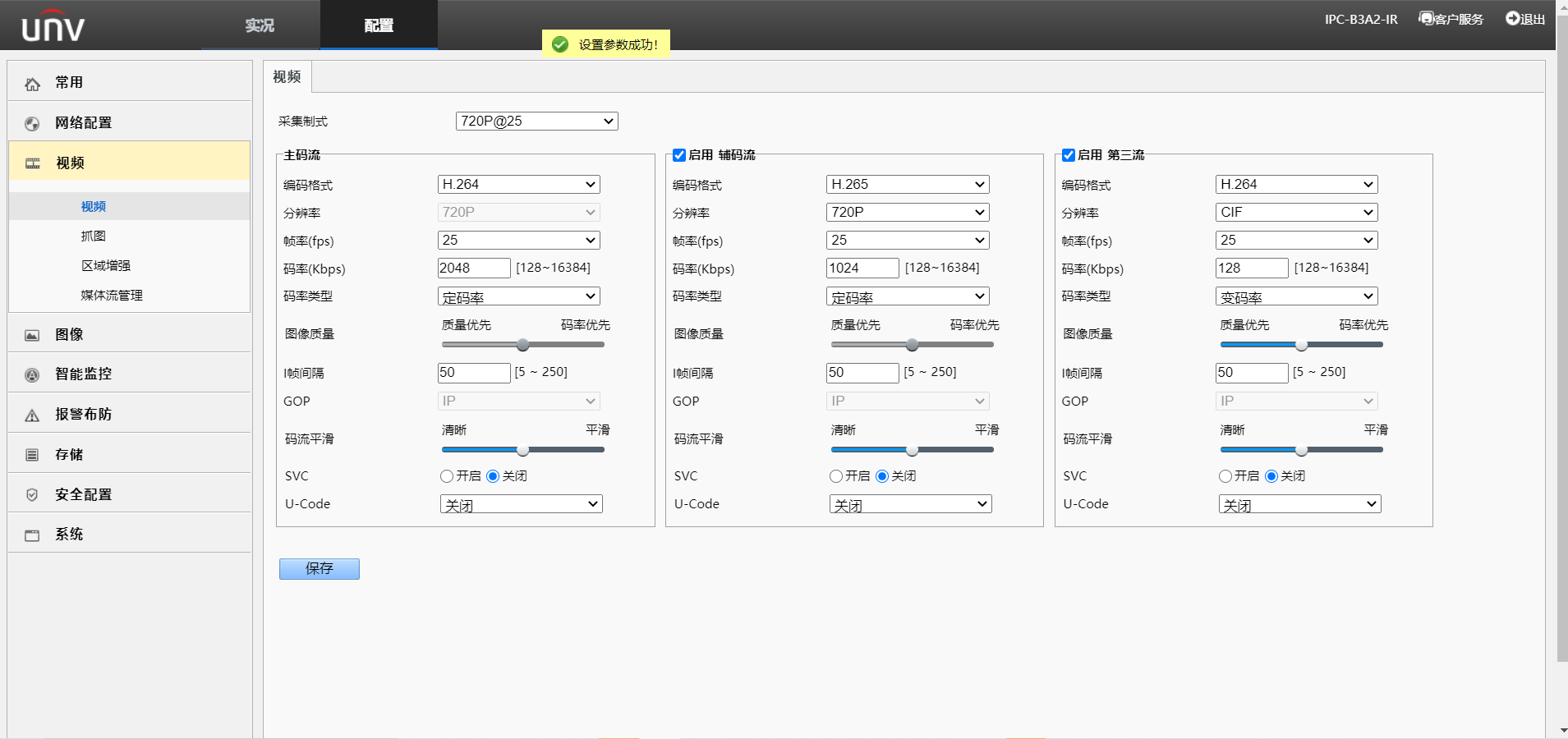Switch to the 实况 live view tab

point(260,25)
